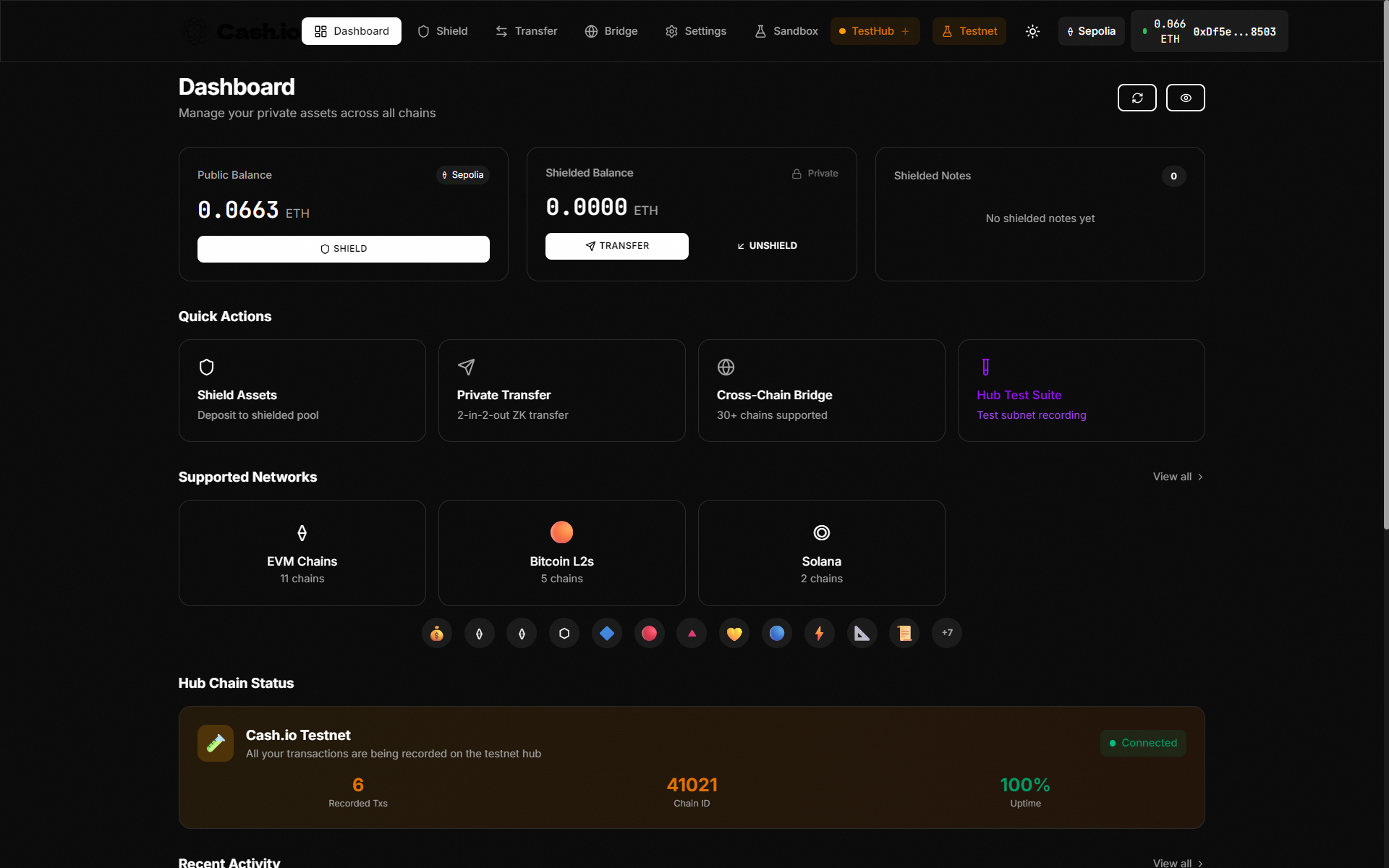Open the Hub Test Suite card
The height and width of the screenshot is (868, 1389).
(1082, 391)
